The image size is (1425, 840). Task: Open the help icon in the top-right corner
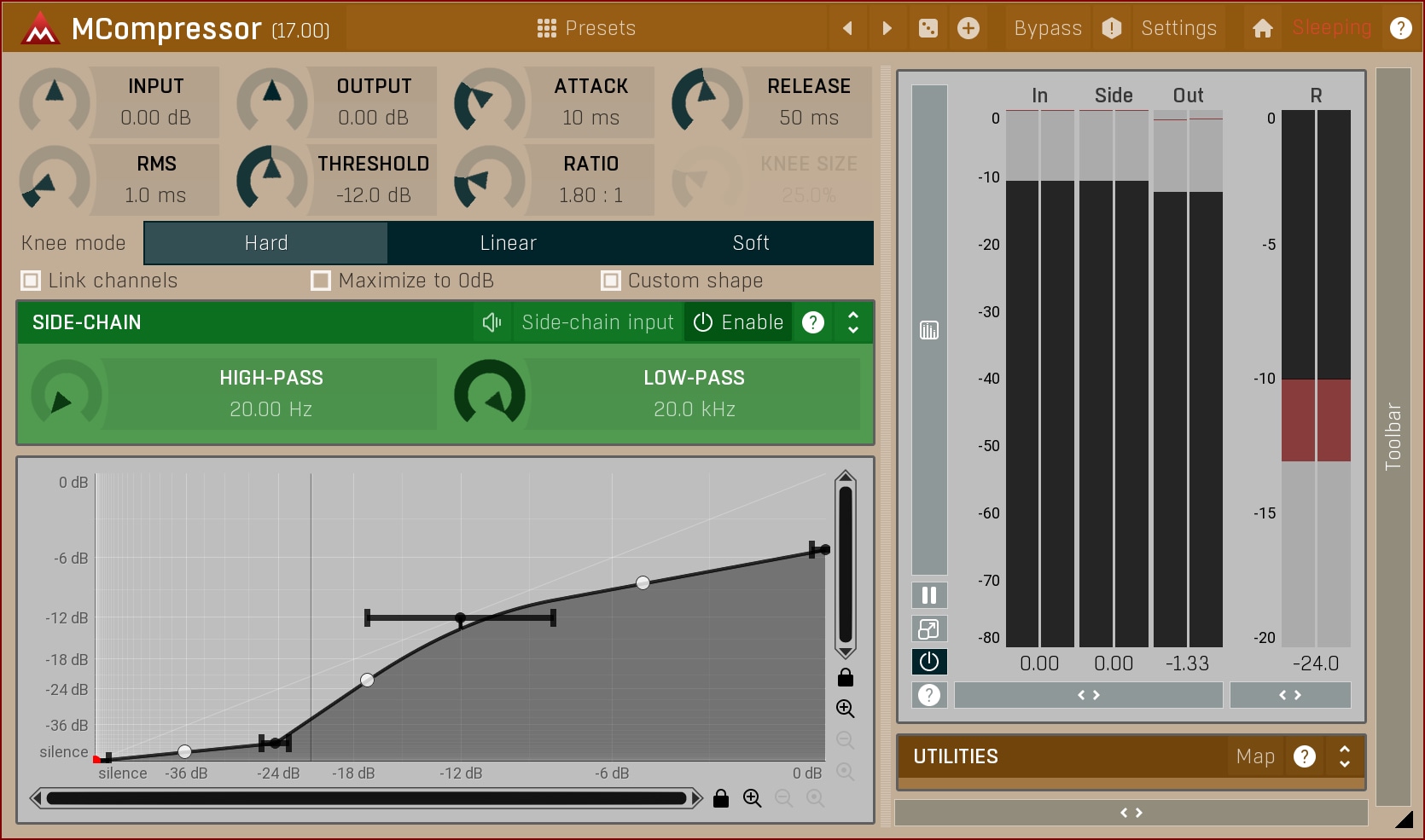point(1400,28)
